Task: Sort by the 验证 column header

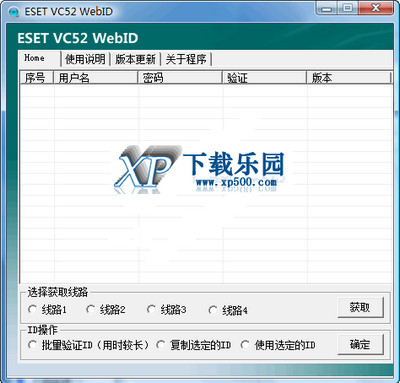Action: [265, 78]
